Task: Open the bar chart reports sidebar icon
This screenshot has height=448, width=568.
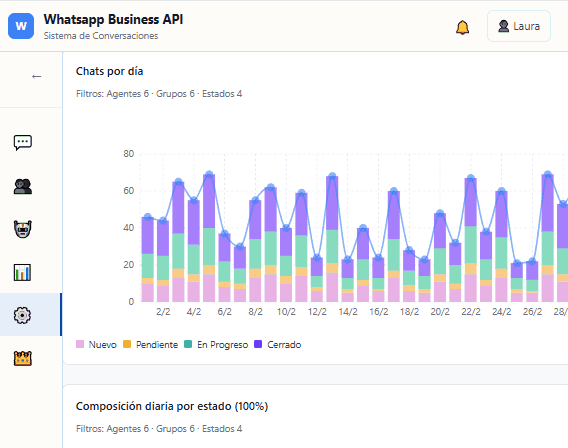Action: [x=22, y=272]
